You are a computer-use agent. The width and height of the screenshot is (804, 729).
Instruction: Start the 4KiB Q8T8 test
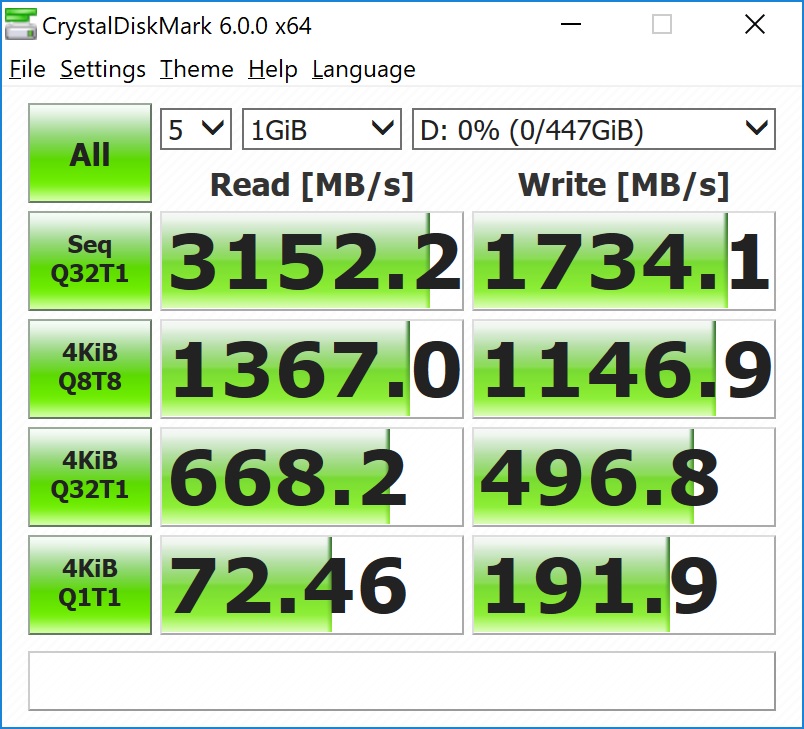pos(90,369)
